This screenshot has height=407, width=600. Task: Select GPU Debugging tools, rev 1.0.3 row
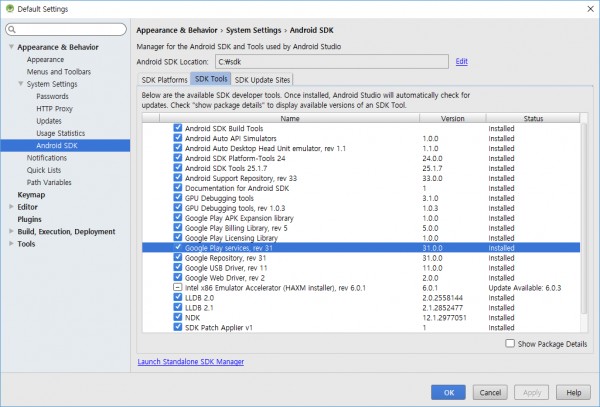361,208
